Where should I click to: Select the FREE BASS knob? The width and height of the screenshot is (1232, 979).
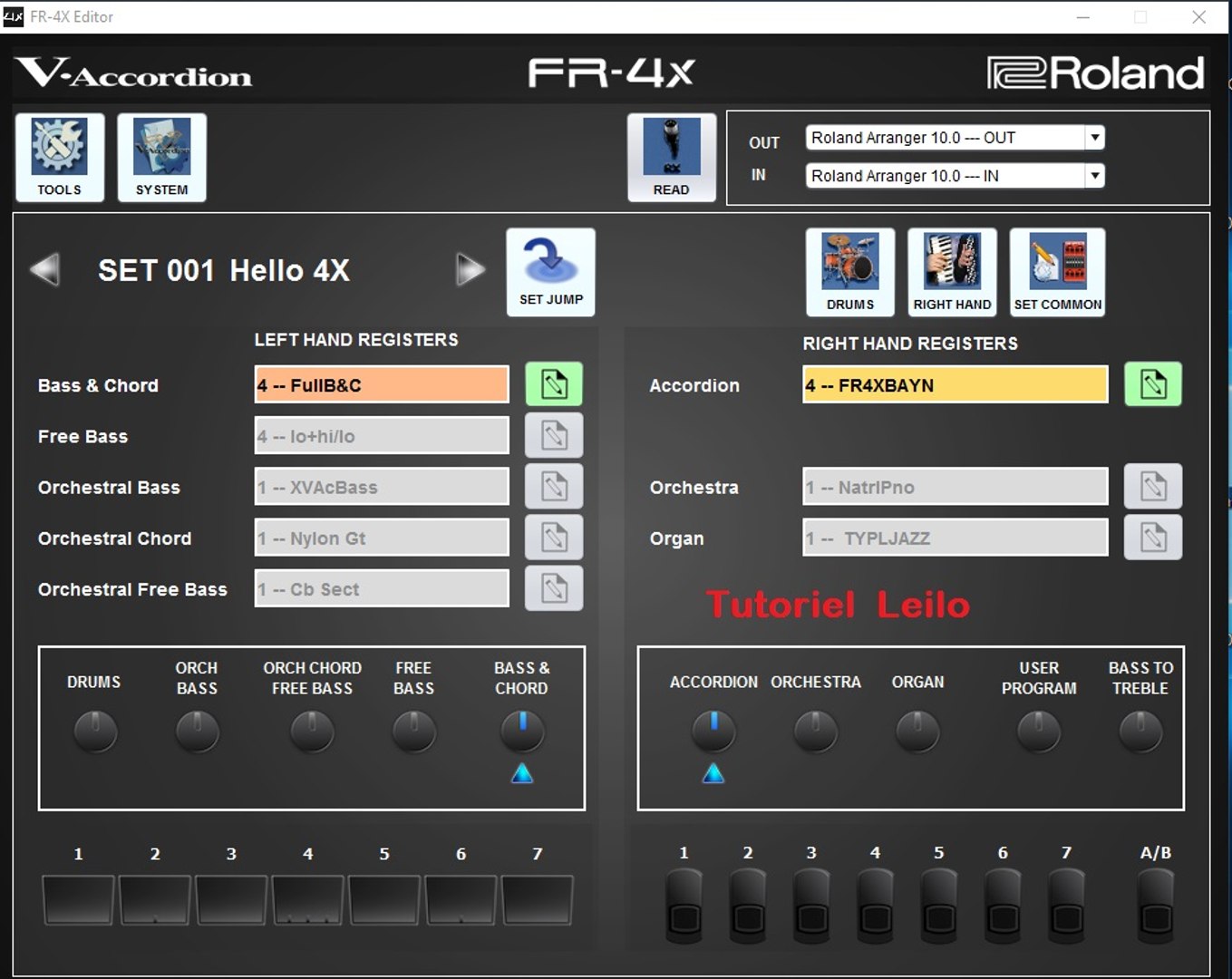(413, 732)
